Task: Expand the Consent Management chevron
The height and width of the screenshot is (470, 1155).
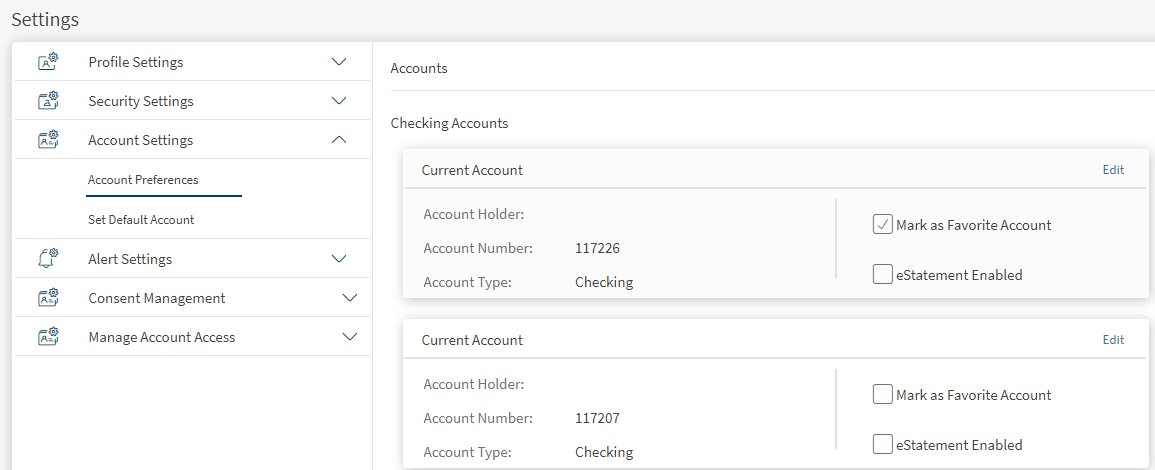Action: click(349, 298)
